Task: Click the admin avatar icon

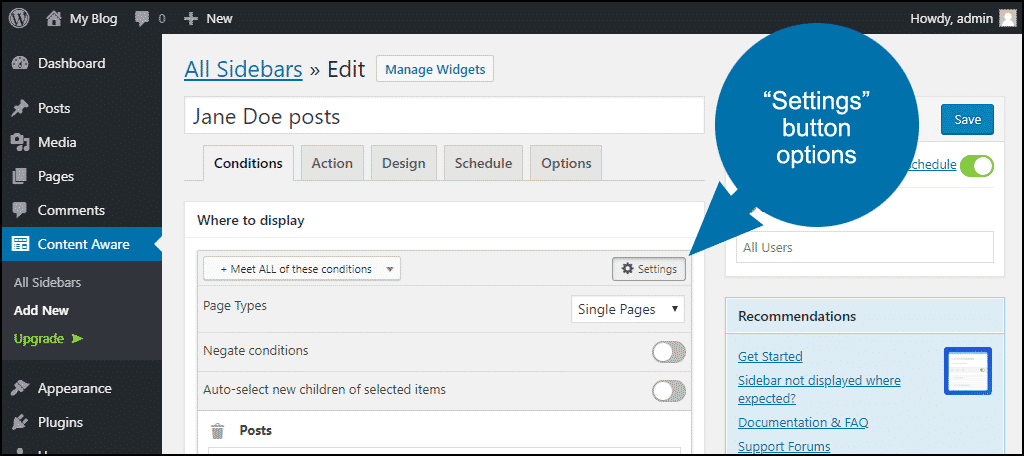Action: coord(1008,19)
